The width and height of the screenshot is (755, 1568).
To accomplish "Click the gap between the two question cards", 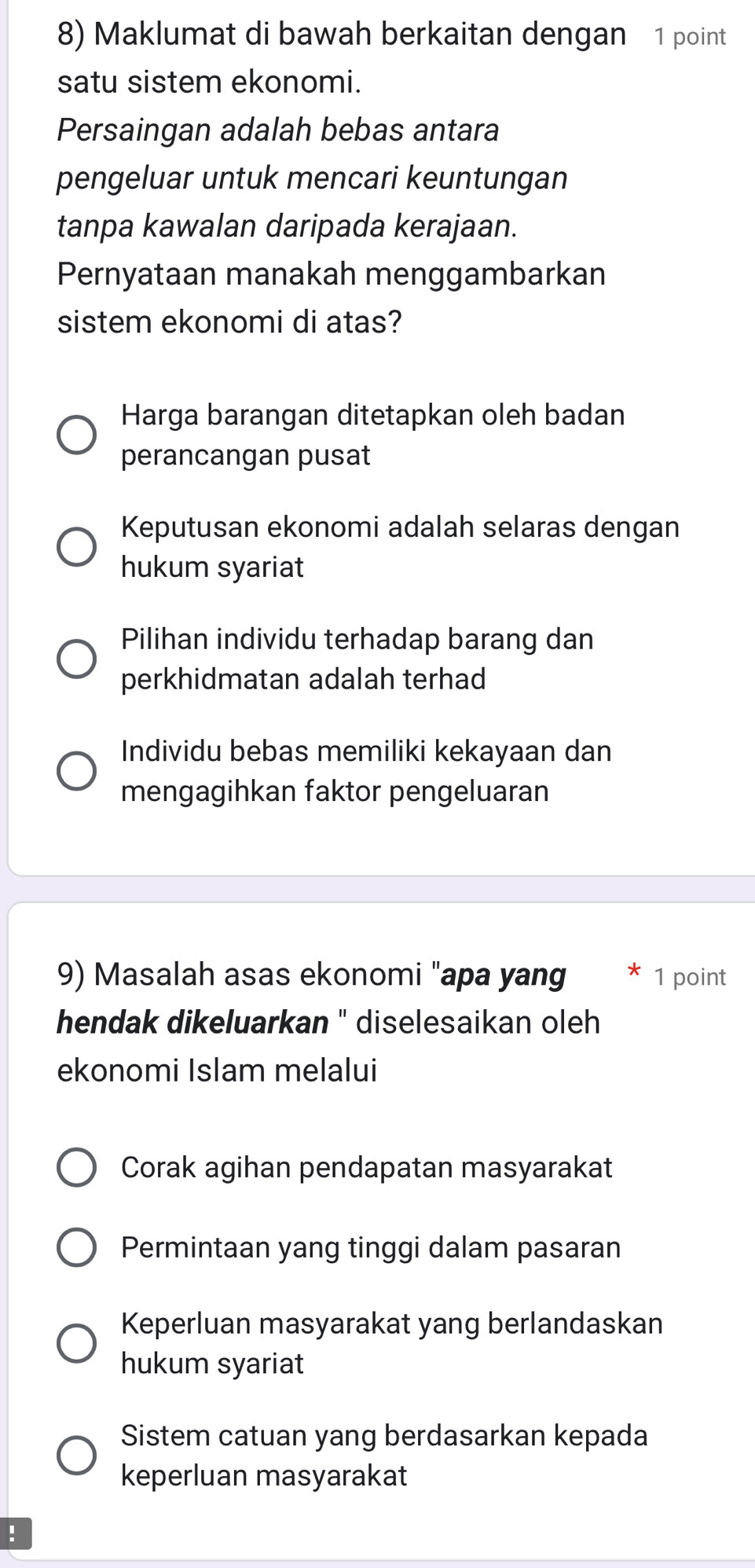I will (x=377, y=888).
